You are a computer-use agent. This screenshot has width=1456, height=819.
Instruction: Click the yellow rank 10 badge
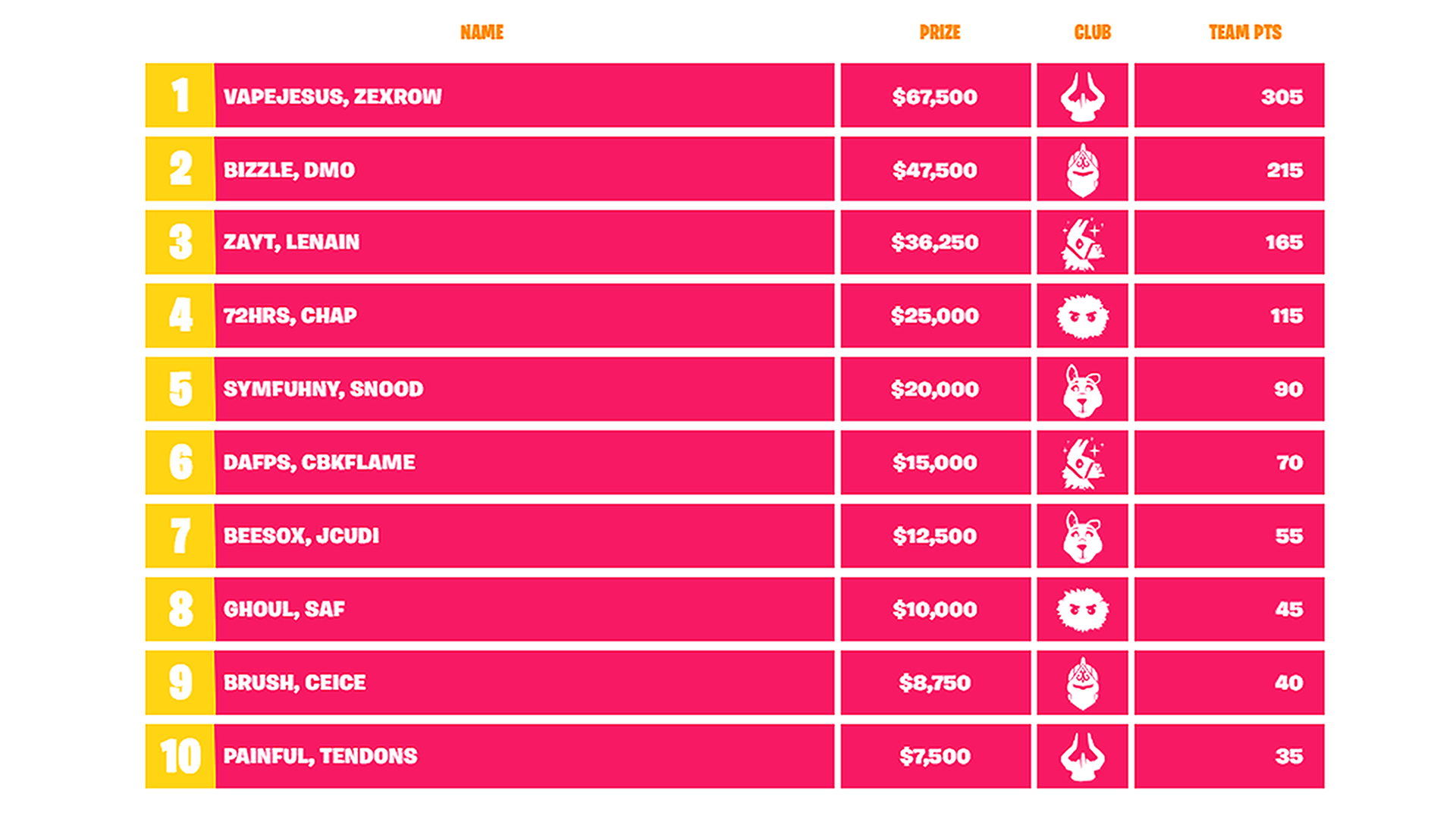pos(180,756)
